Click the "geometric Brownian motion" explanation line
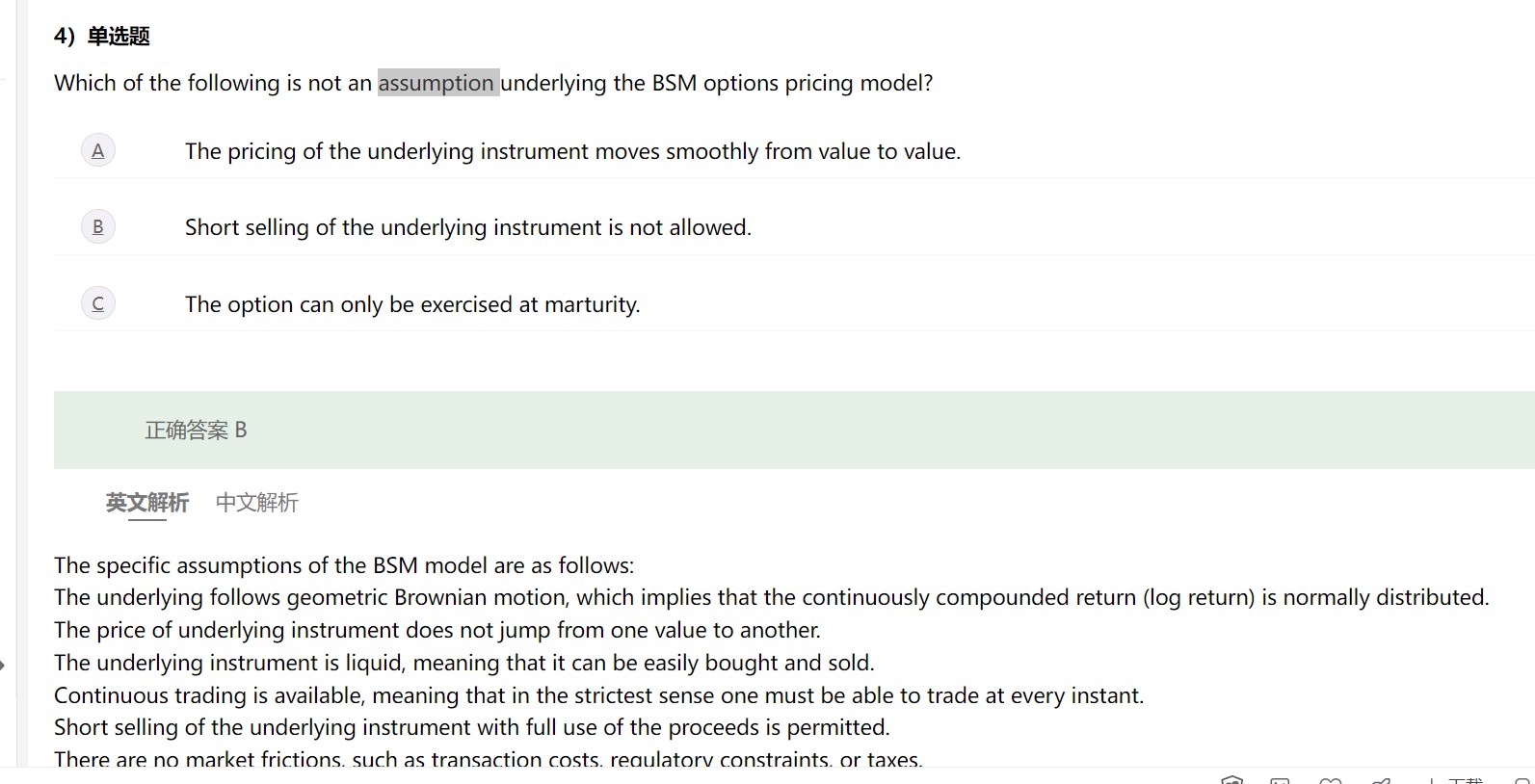Screen dimensions: 1535x784 771,597
